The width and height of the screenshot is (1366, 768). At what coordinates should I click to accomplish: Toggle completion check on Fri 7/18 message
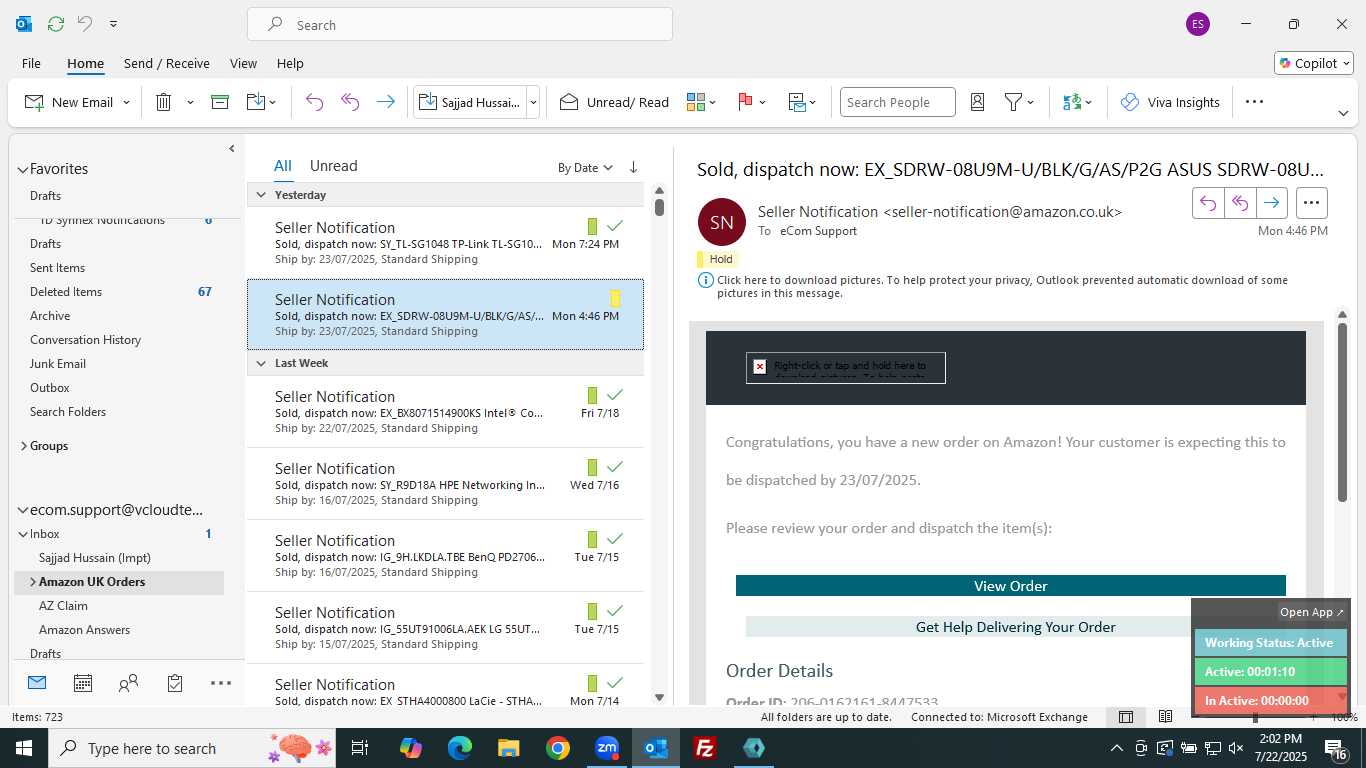click(x=615, y=395)
